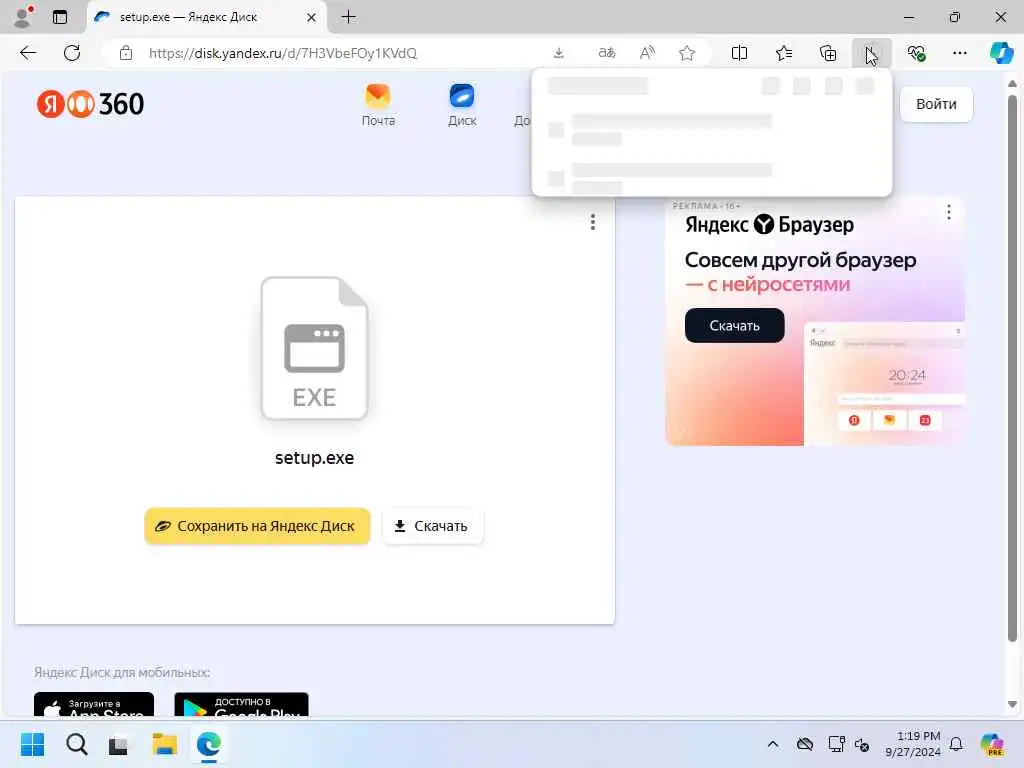Open the tab actions menu icon
This screenshot has width=1024, height=768.
[x=60, y=17]
